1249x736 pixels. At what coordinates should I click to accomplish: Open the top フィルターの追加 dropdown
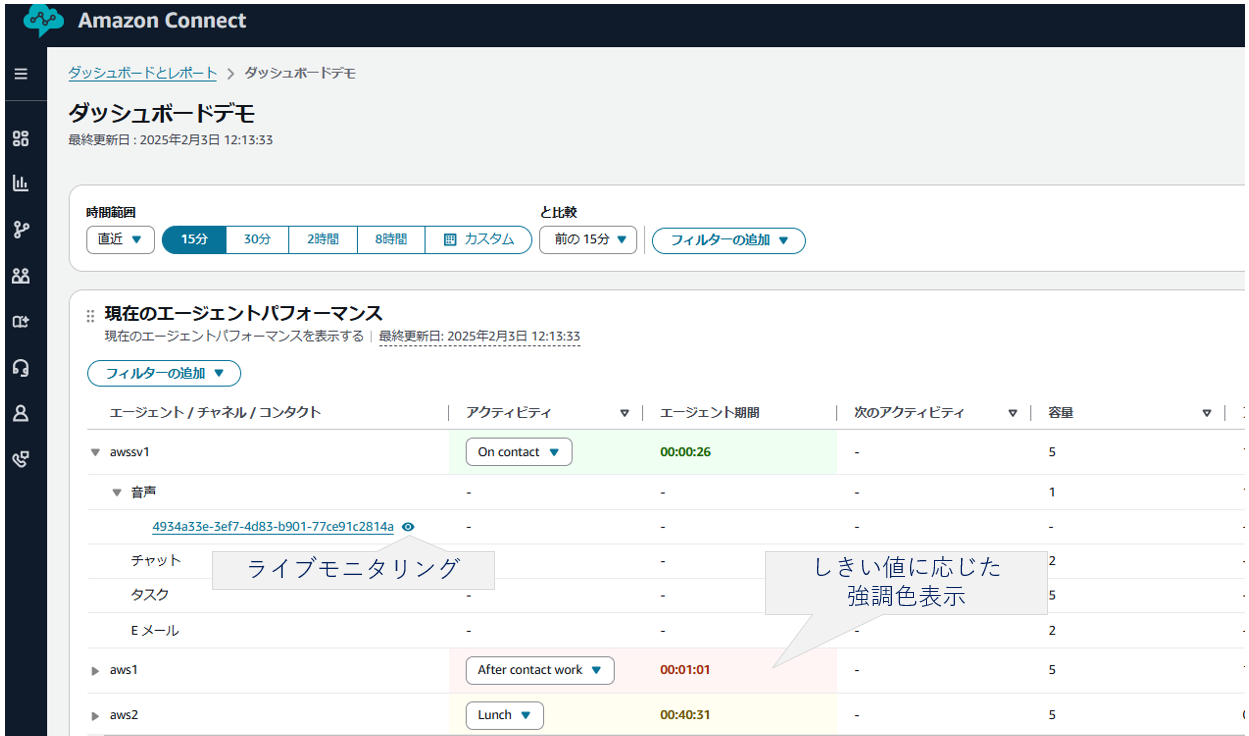[x=729, y=240]
